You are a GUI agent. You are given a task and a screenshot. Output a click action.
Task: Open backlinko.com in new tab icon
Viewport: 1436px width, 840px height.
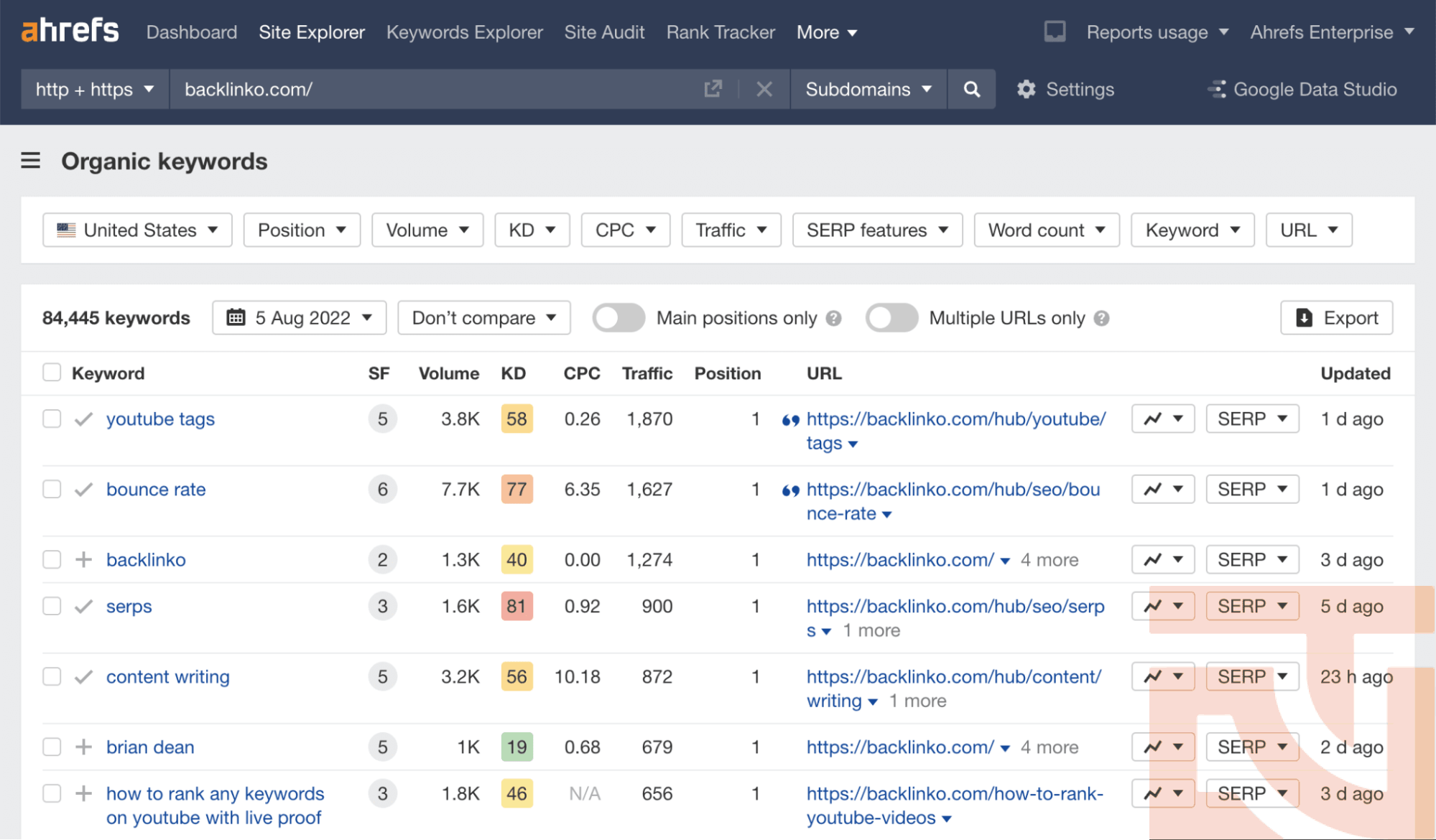[x=713, y=89]
